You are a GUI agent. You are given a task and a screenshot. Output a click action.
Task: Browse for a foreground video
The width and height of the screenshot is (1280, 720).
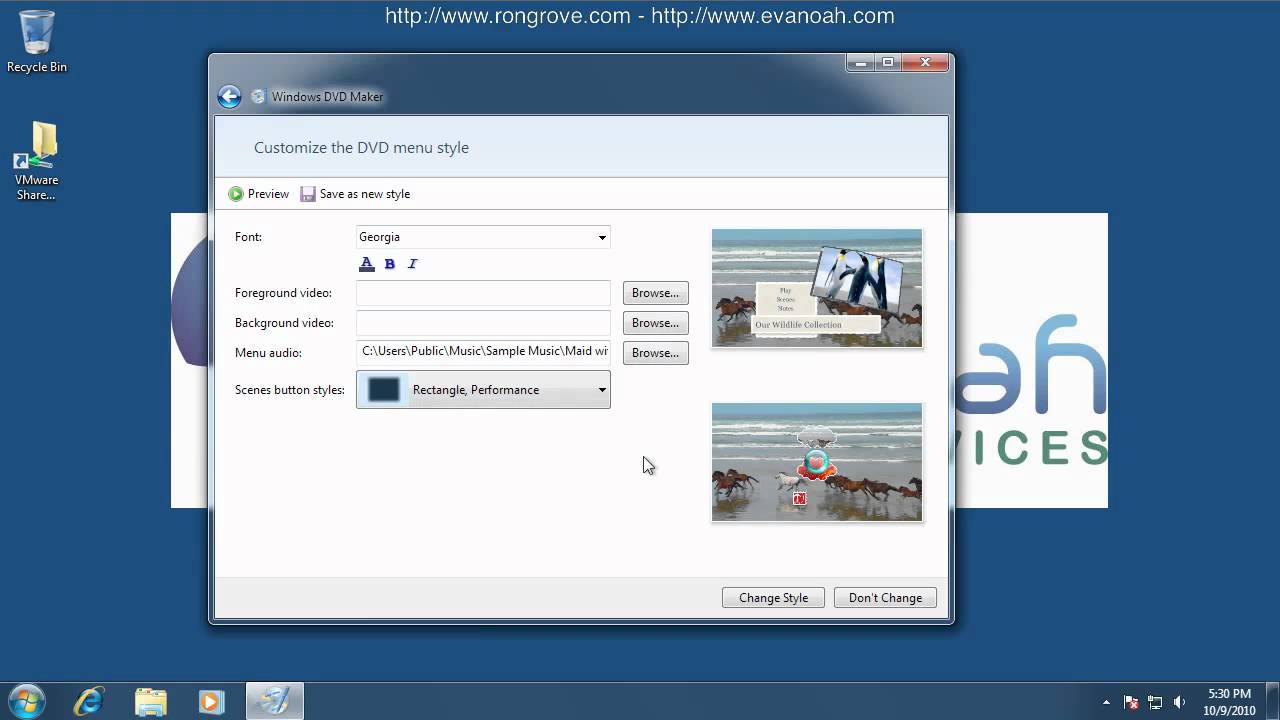point(656,293)
